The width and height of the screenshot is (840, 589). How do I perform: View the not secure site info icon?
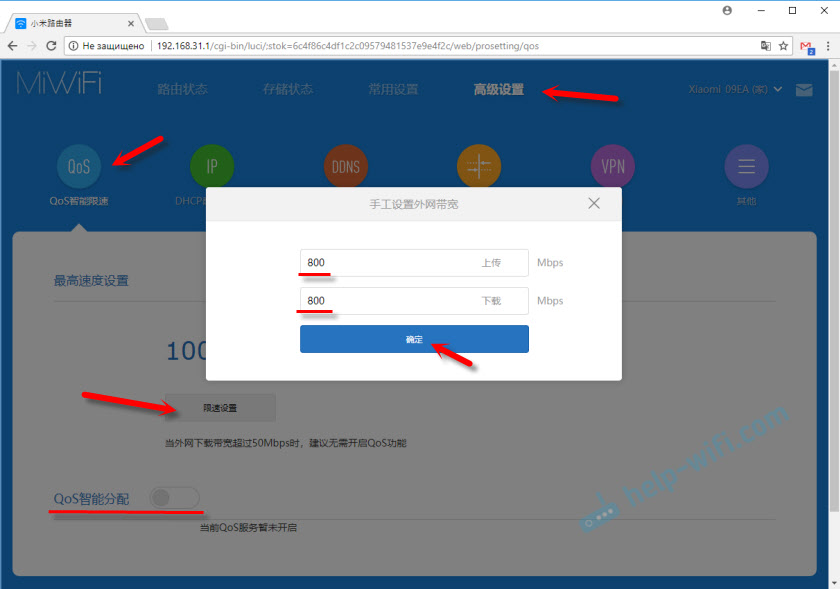click(x=73, y=46)
